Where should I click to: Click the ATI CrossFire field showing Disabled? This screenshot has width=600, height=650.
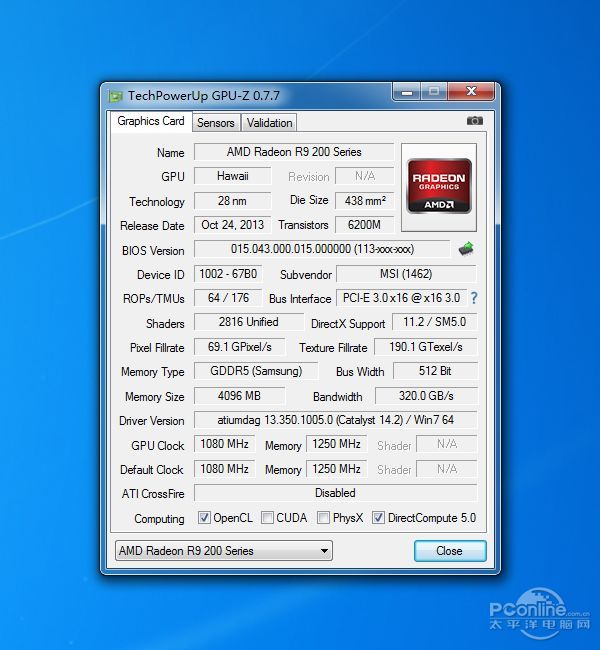tap(335, 493)
